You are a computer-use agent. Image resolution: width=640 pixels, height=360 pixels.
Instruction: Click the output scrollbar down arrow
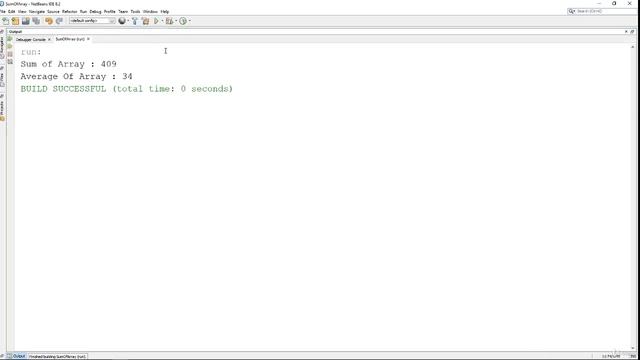click(633, 348)
